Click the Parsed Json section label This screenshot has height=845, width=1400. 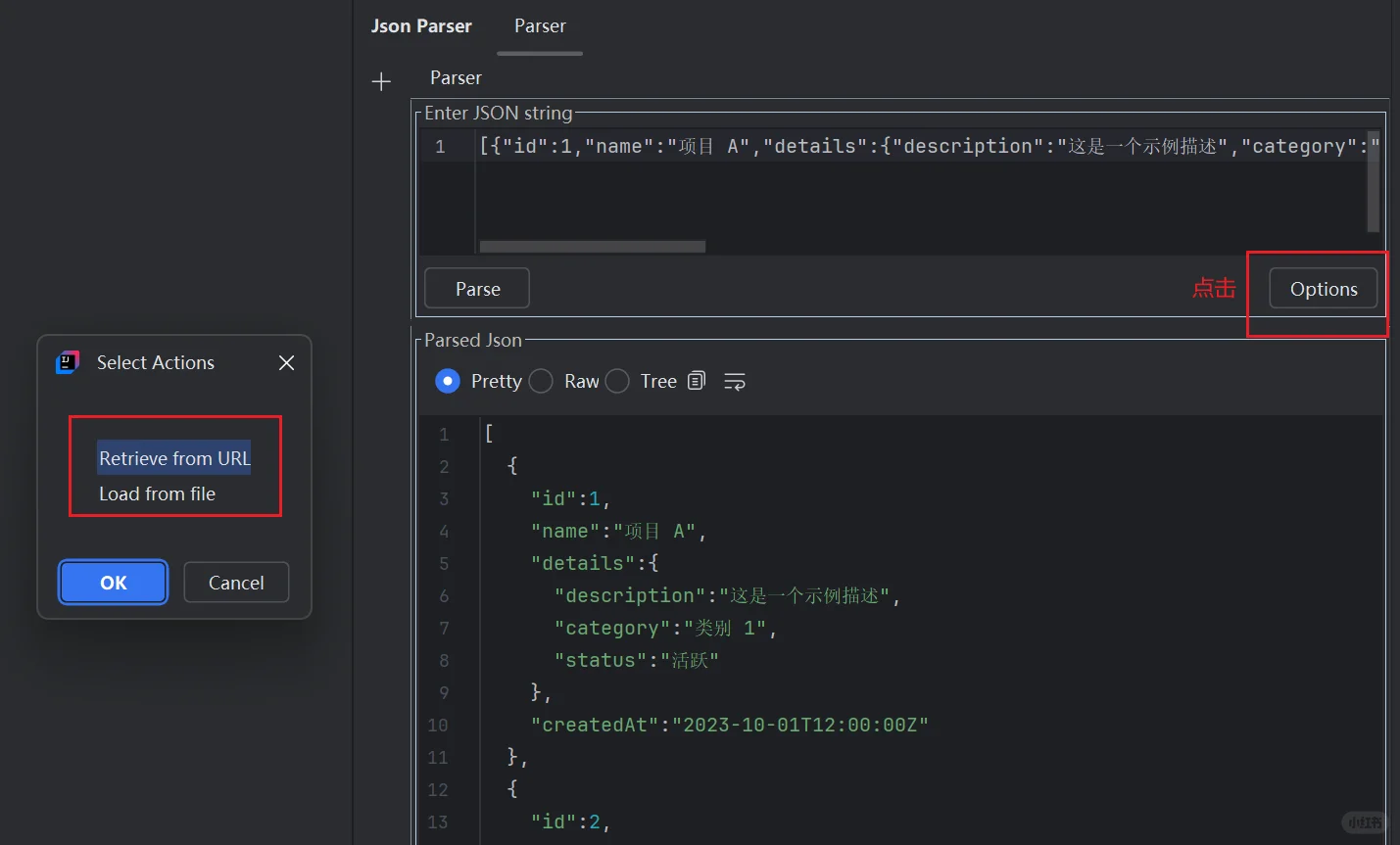473,340
